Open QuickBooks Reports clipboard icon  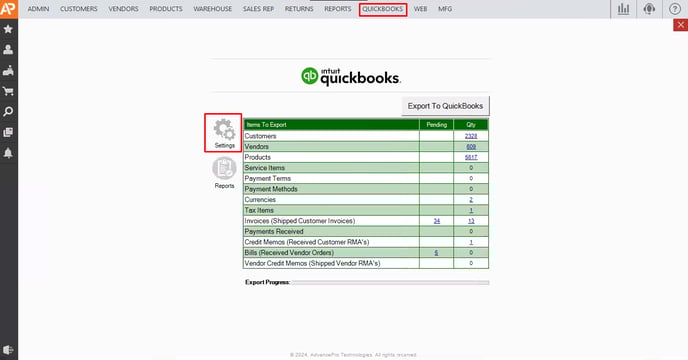tap(224, 173)
